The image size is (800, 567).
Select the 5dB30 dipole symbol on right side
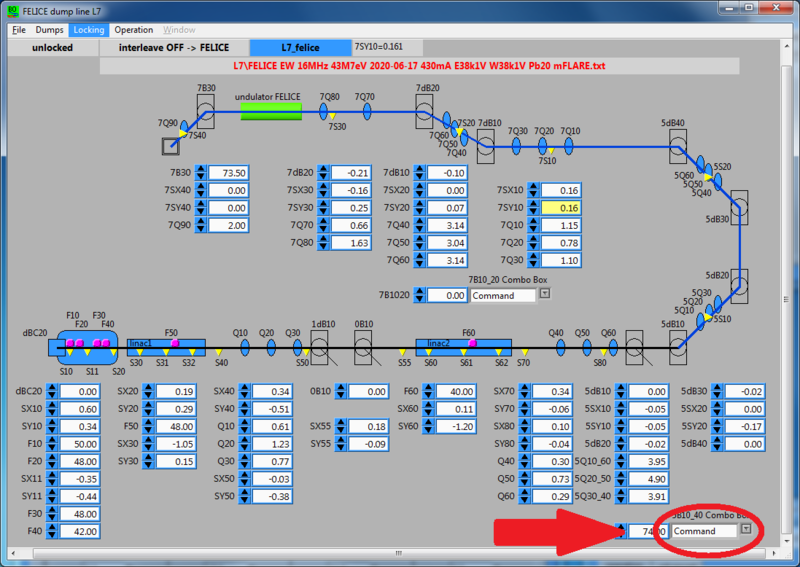tap(740, 208)
